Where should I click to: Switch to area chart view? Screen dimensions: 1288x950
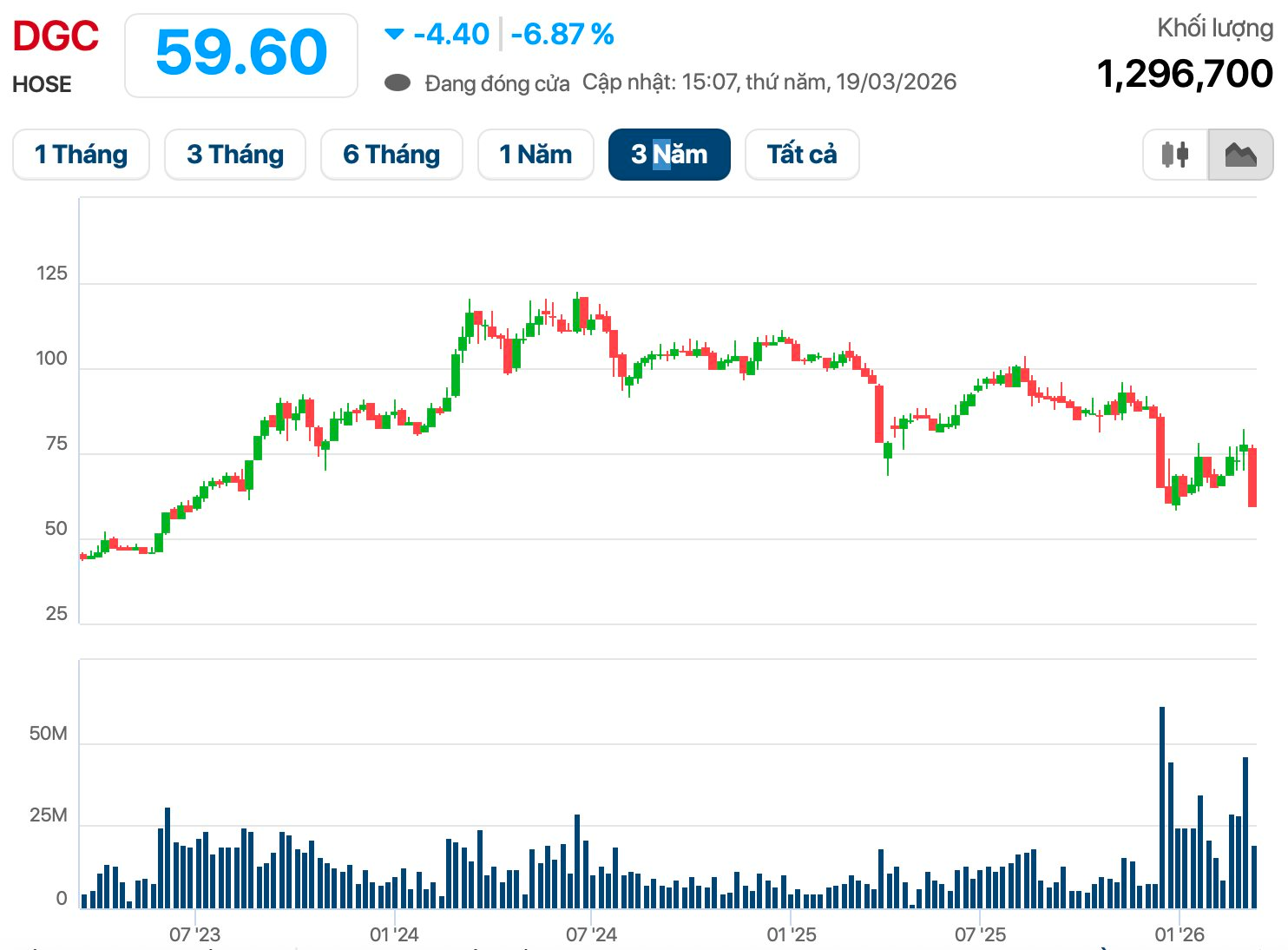[1240, 155]
